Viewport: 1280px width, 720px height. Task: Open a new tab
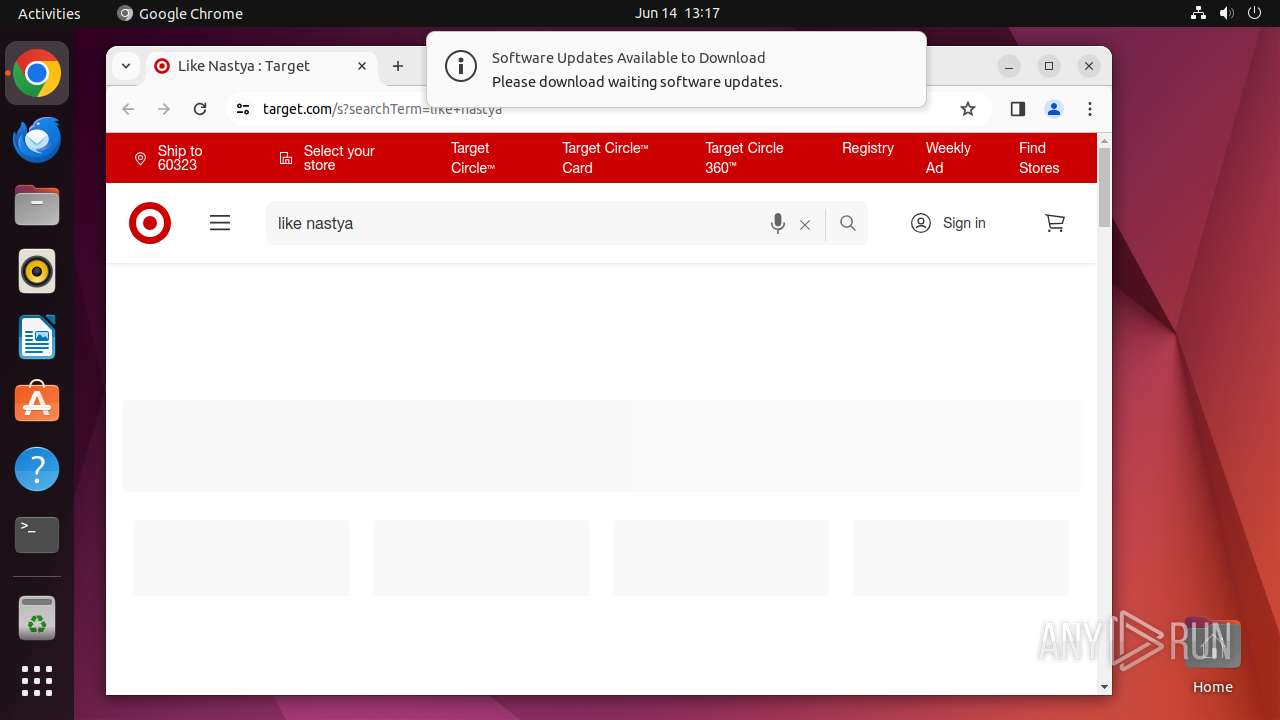tap(398, 66)
